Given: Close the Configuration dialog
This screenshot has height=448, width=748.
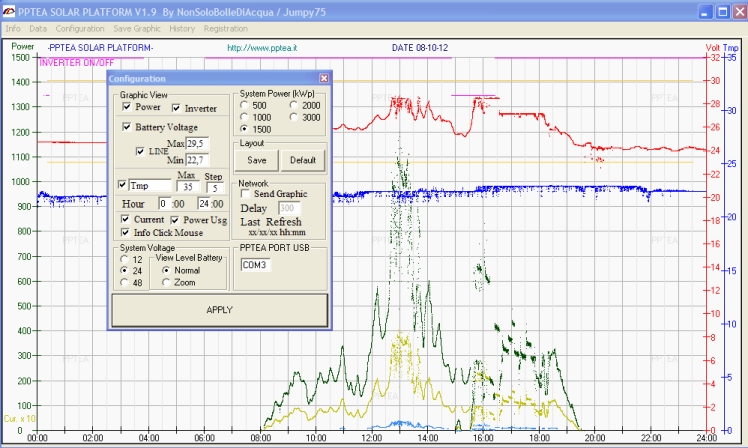Looking at the screenshot, I should point(324,78).
